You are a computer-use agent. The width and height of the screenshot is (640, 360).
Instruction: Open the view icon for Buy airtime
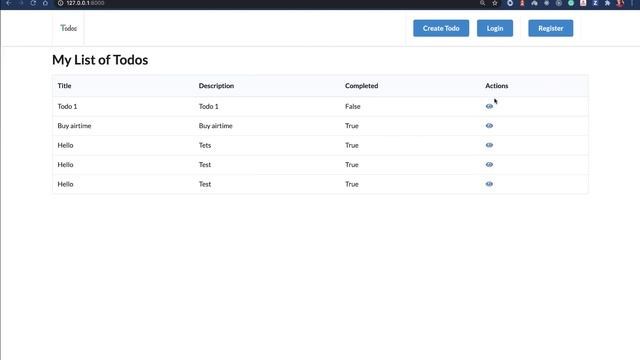pos(489,126)
